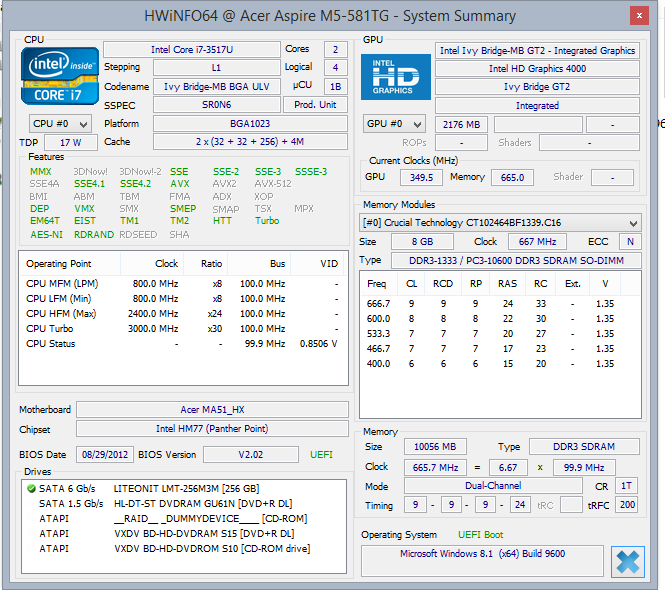Click the Intel Core i7-3517U name field
Image resolution: width=665 pixels, height=590 pixels.
tap(191, 50)
